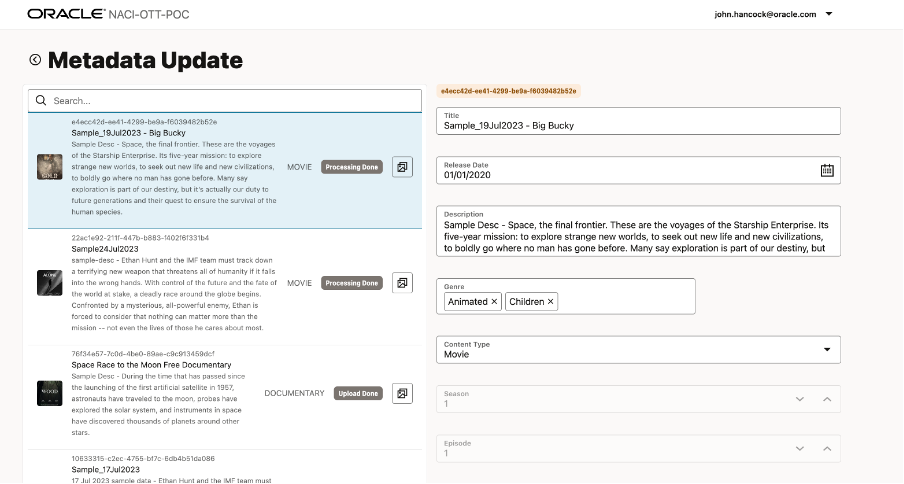Decrease the Episode value

click(800, 449)
